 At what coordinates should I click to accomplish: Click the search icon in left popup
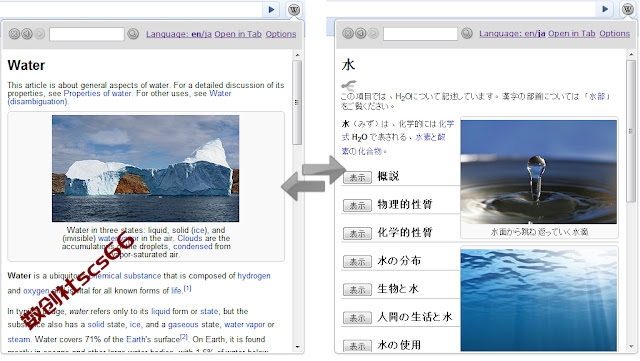[133, 34]
